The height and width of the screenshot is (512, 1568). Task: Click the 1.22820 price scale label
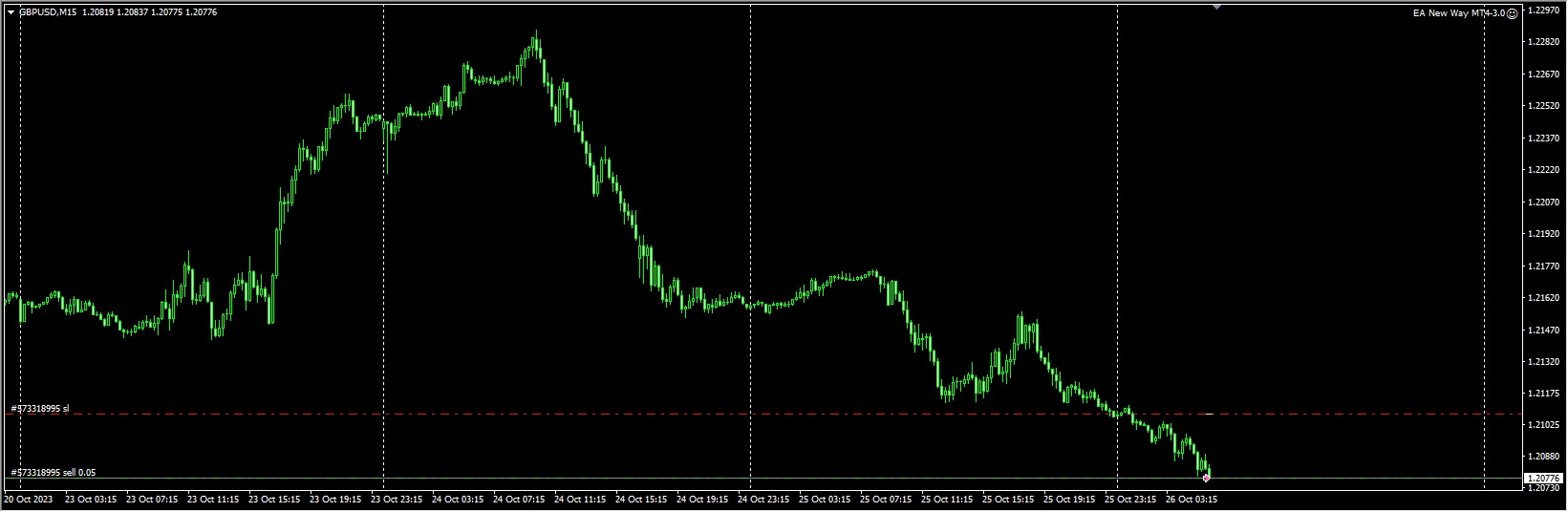[1544, 42]
